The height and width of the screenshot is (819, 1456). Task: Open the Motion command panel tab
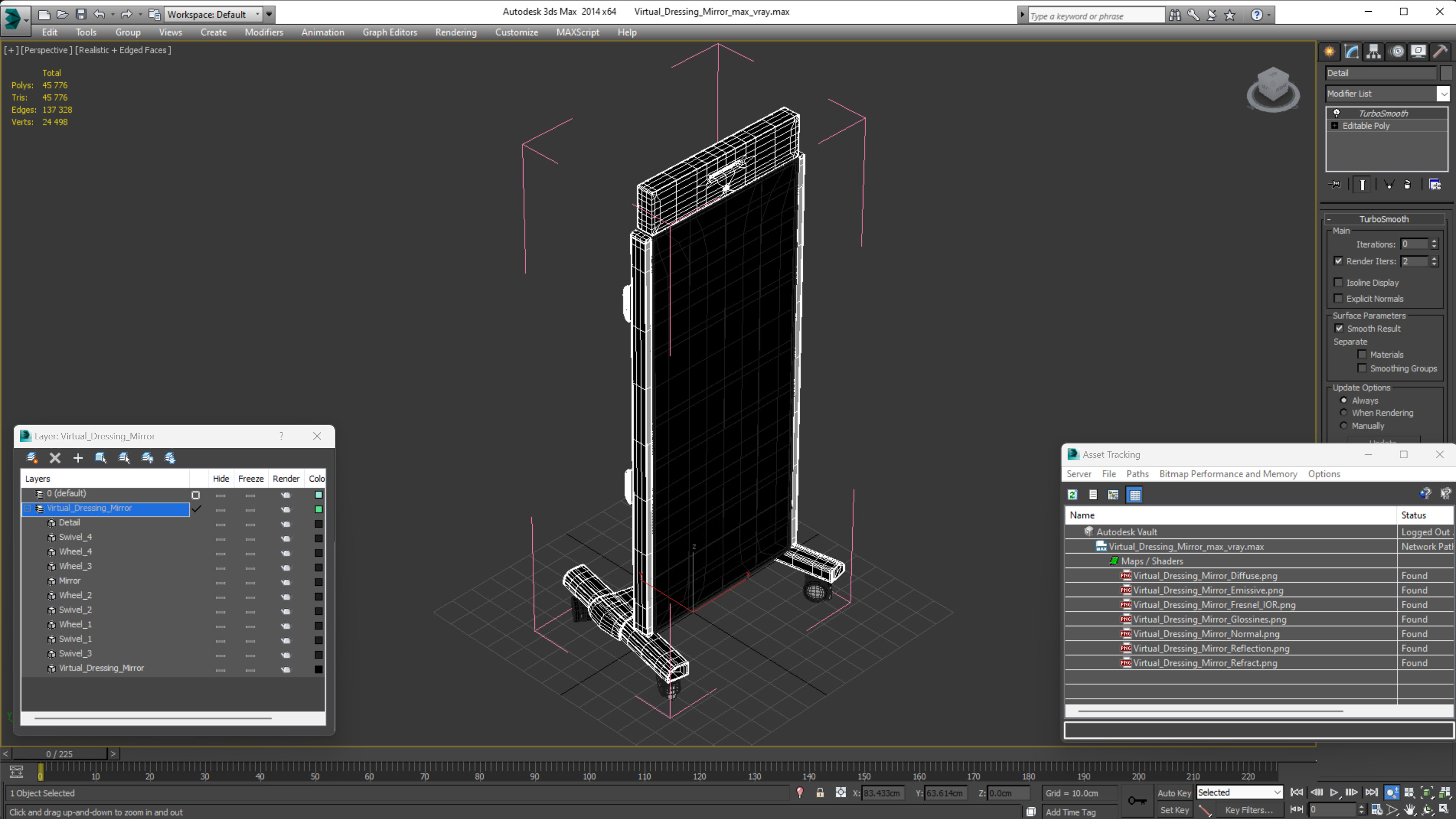coord(1397,52)
